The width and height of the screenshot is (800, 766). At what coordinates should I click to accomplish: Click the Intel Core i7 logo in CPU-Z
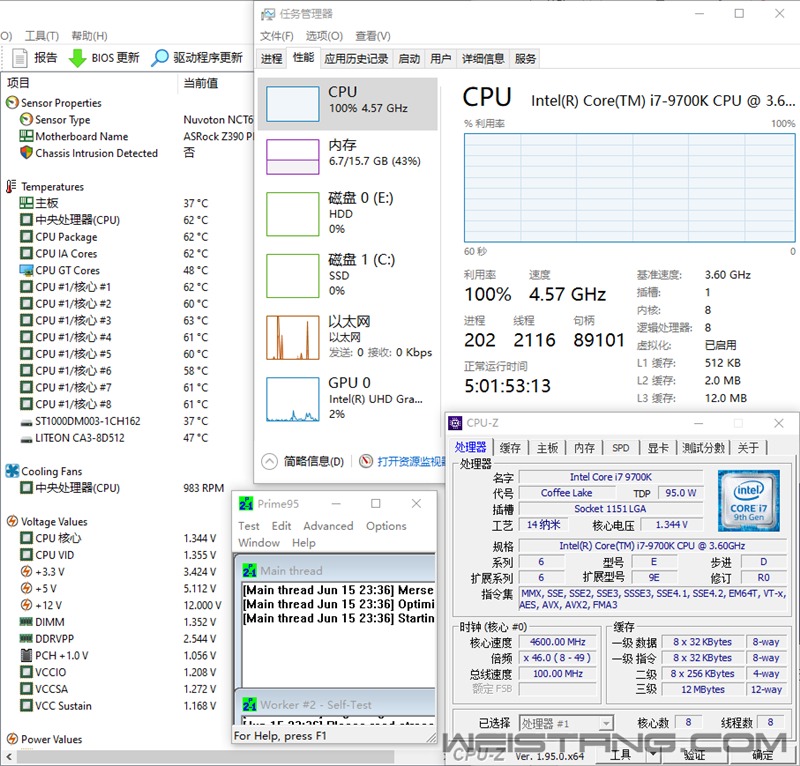click(748, 501)
